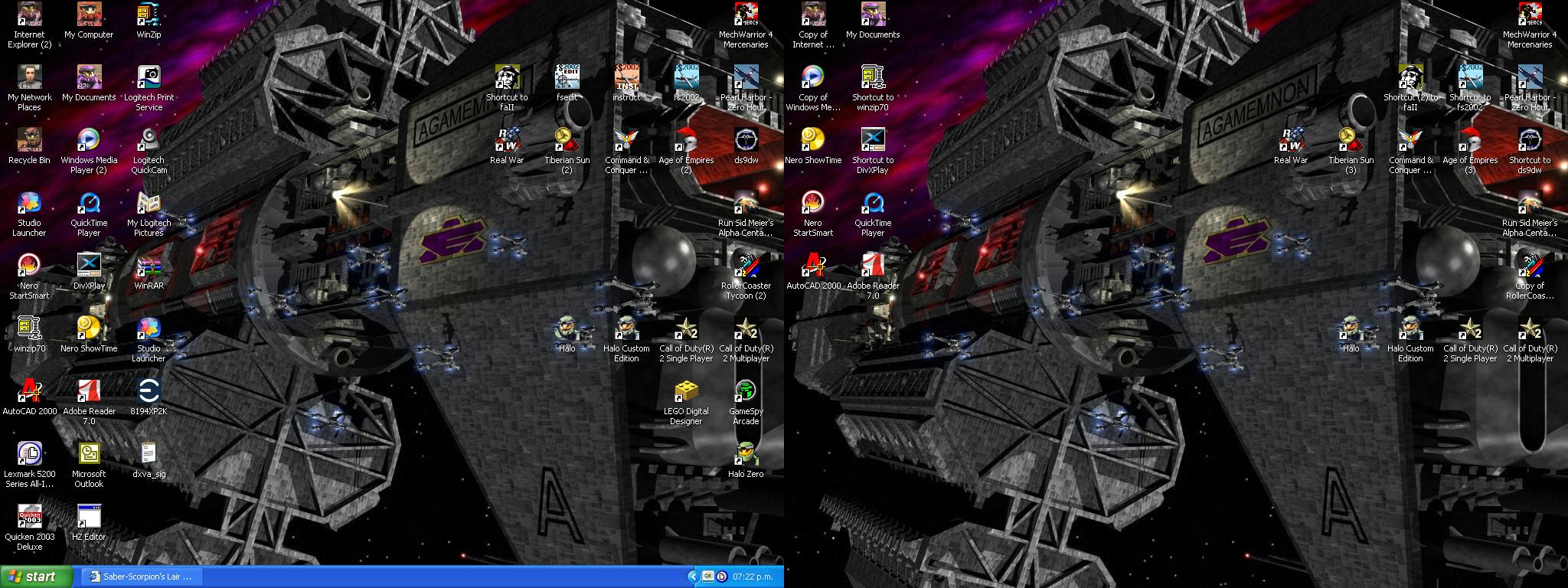
Task: Select Quicken 2003 Deluxe icon
Action: [x=29, y=528]
